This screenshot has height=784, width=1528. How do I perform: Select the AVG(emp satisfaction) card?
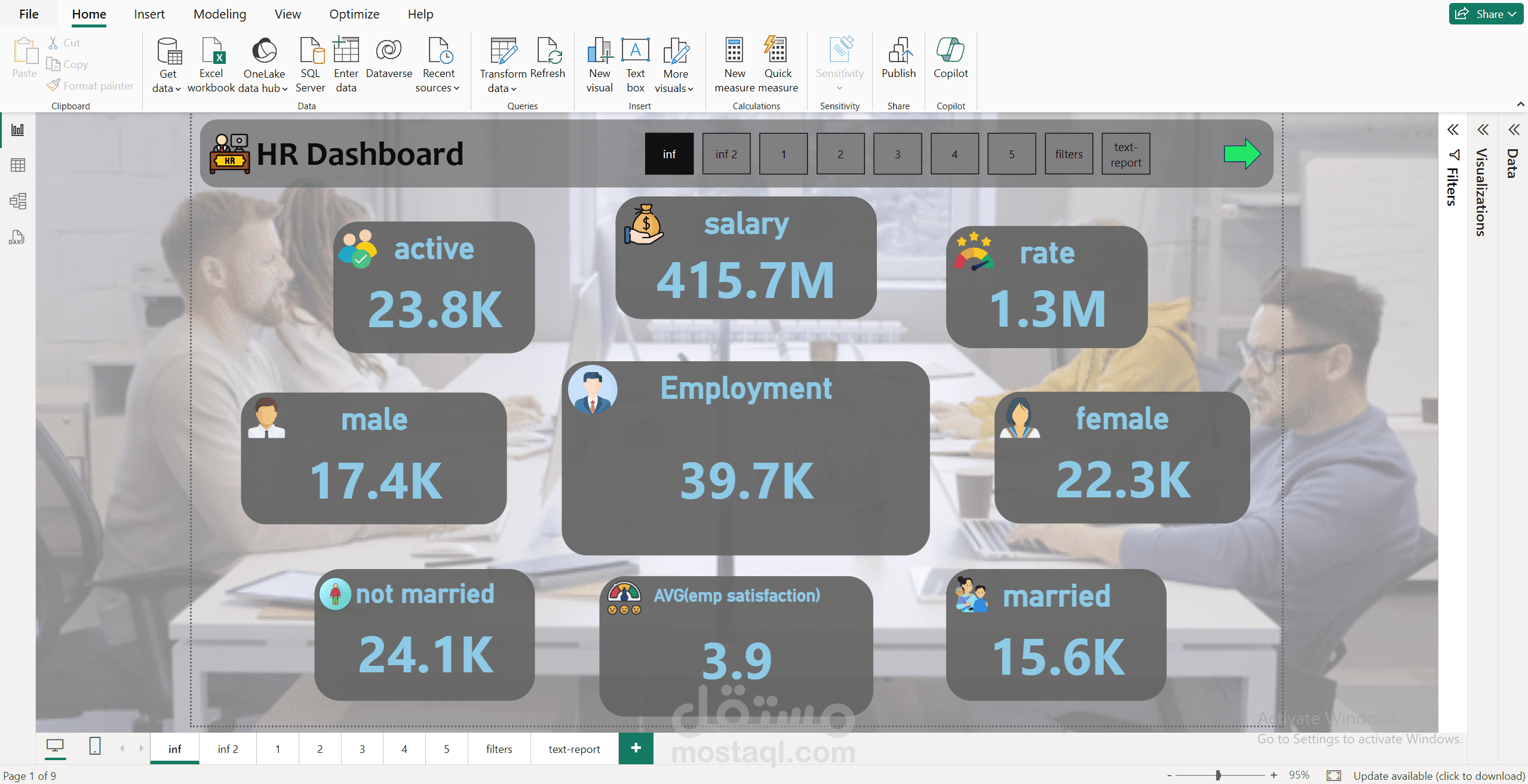736,645
